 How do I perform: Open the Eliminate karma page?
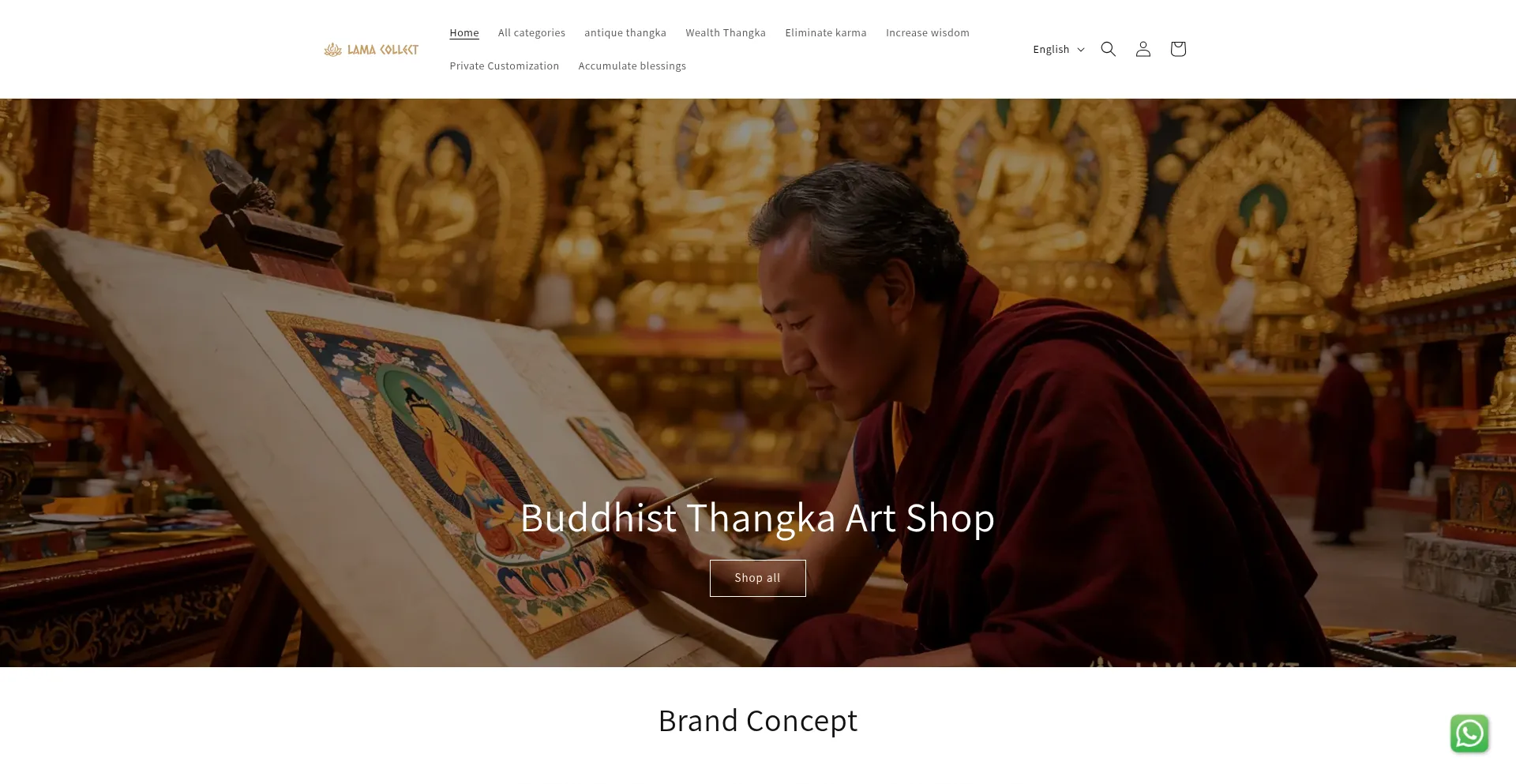point(826,32)
